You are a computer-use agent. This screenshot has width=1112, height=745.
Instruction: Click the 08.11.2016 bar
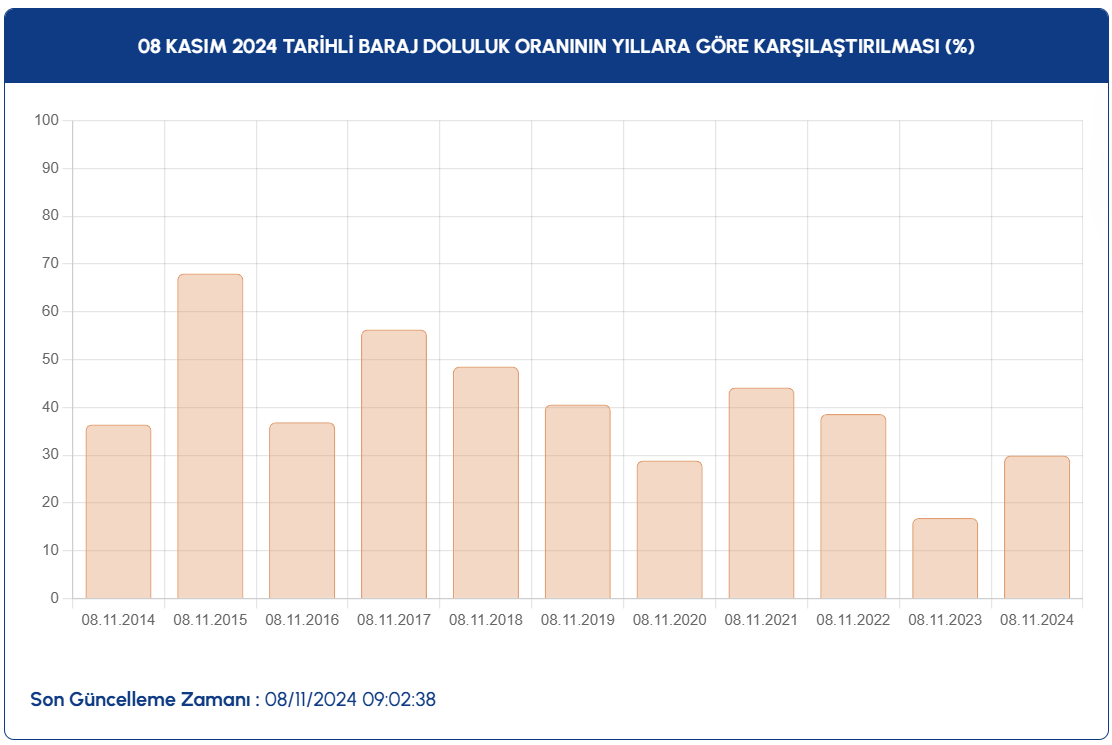point(302,510)
